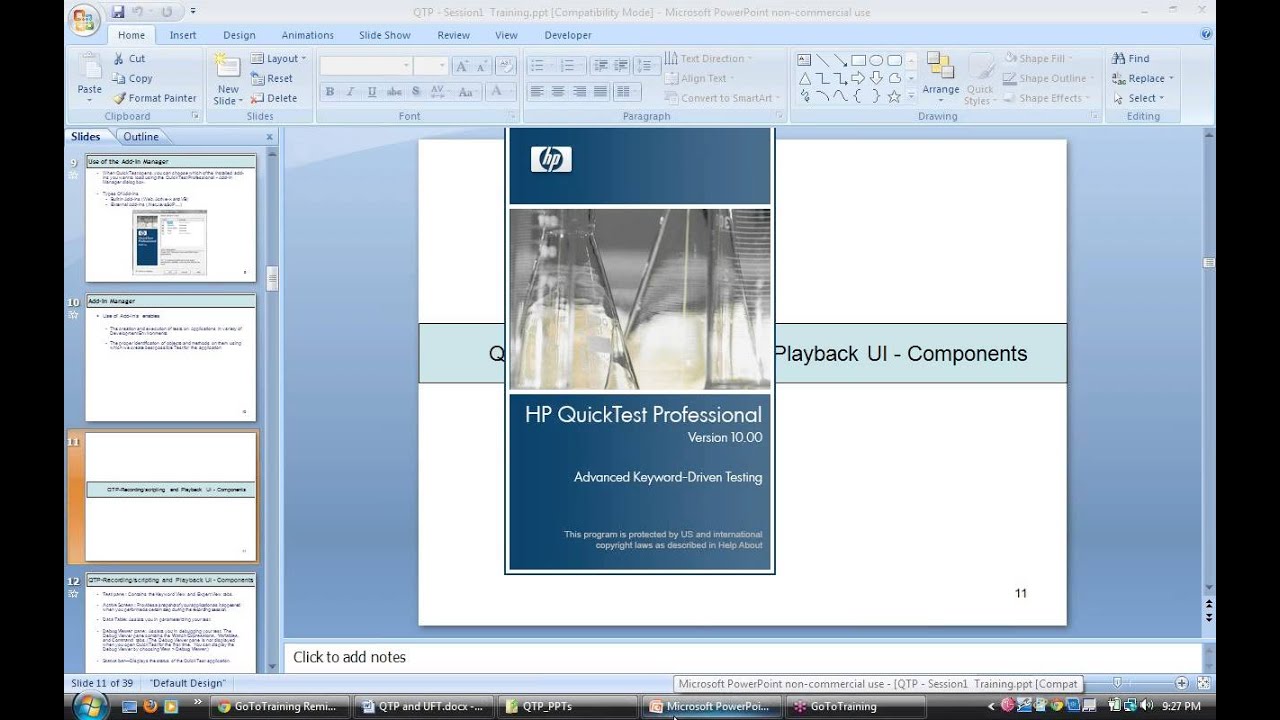Select the Right Arrow shape

(858, 78)
